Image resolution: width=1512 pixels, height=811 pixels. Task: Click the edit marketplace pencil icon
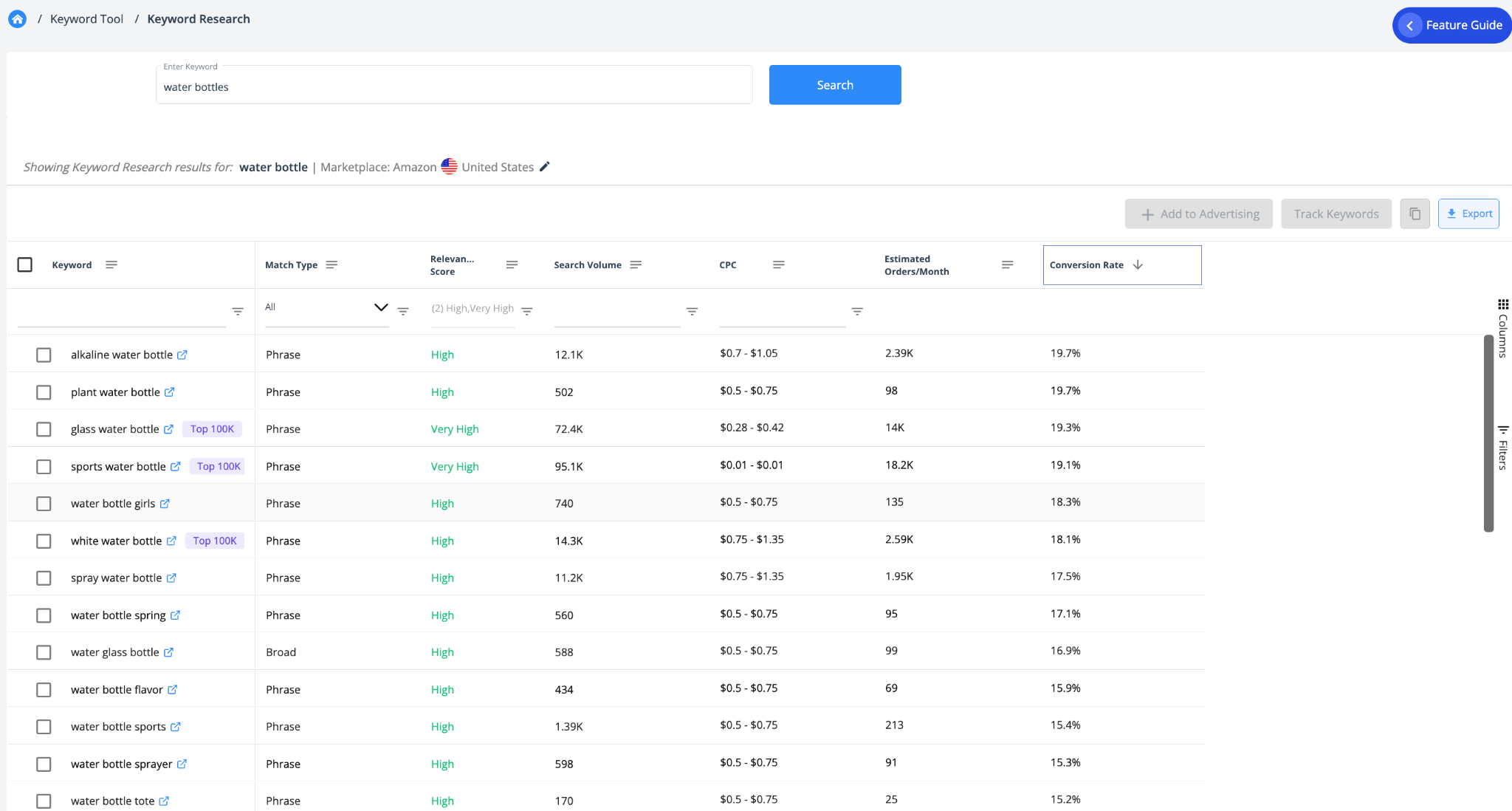point(545,167)
